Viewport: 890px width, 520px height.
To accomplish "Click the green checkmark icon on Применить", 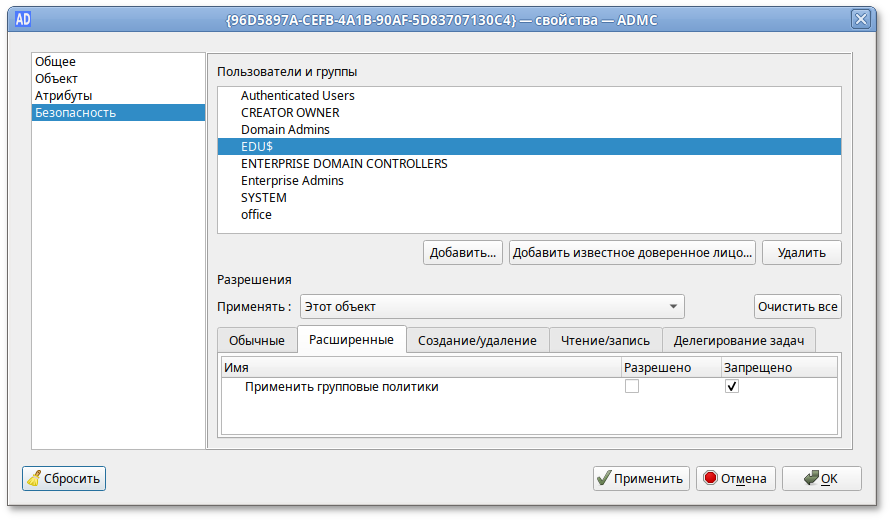I will 604,478.
